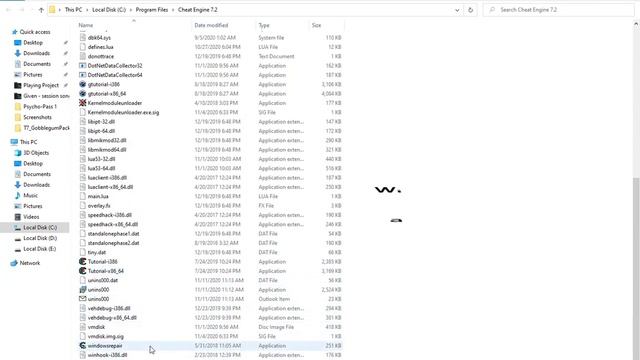Viewport: 640px width, 360px height.
Task: Select This PC in the address breadcrumb
Action: pyautogui.click(x=73, y=10)
